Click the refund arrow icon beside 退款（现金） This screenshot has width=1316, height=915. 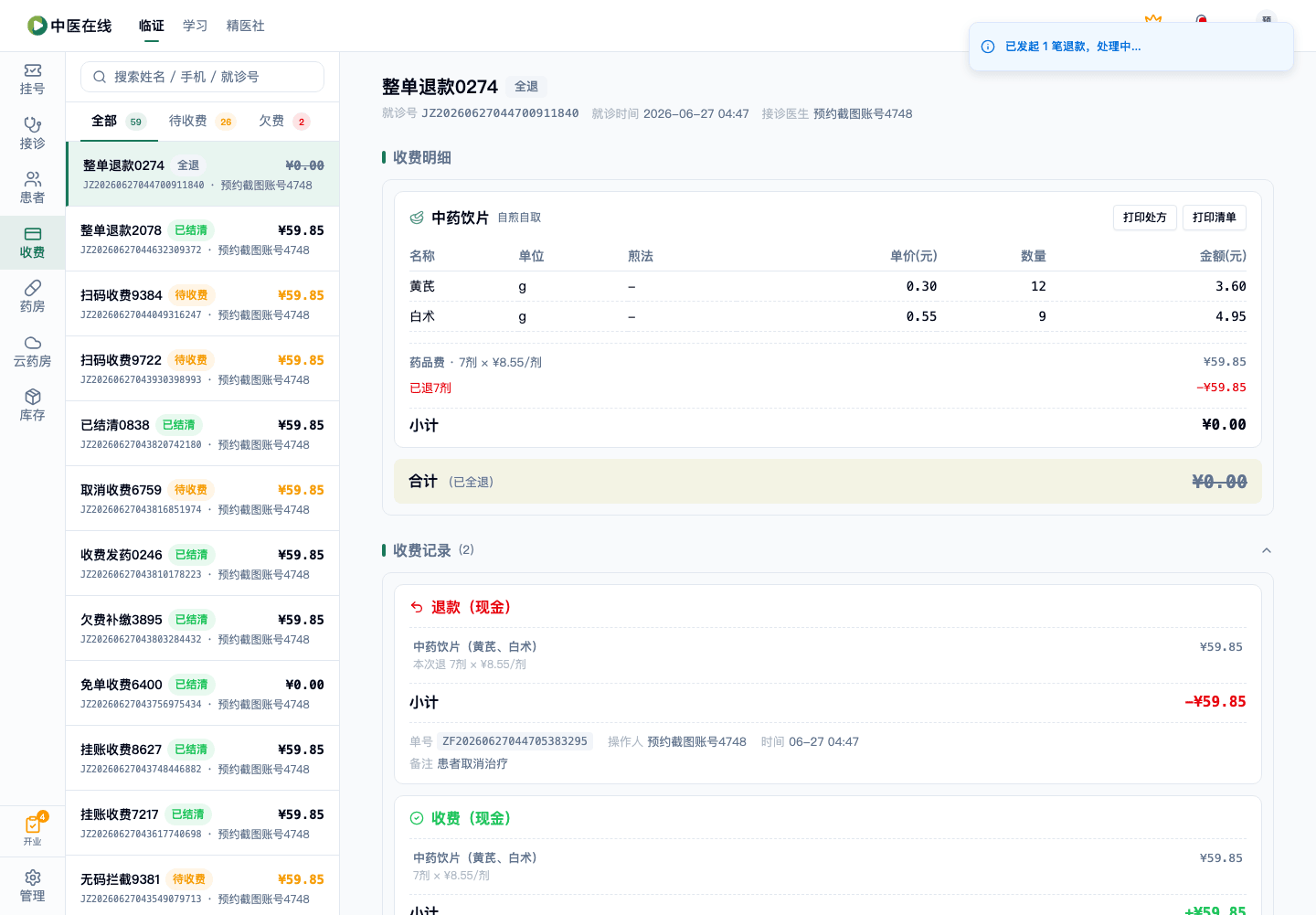click(x=417, y=607)
